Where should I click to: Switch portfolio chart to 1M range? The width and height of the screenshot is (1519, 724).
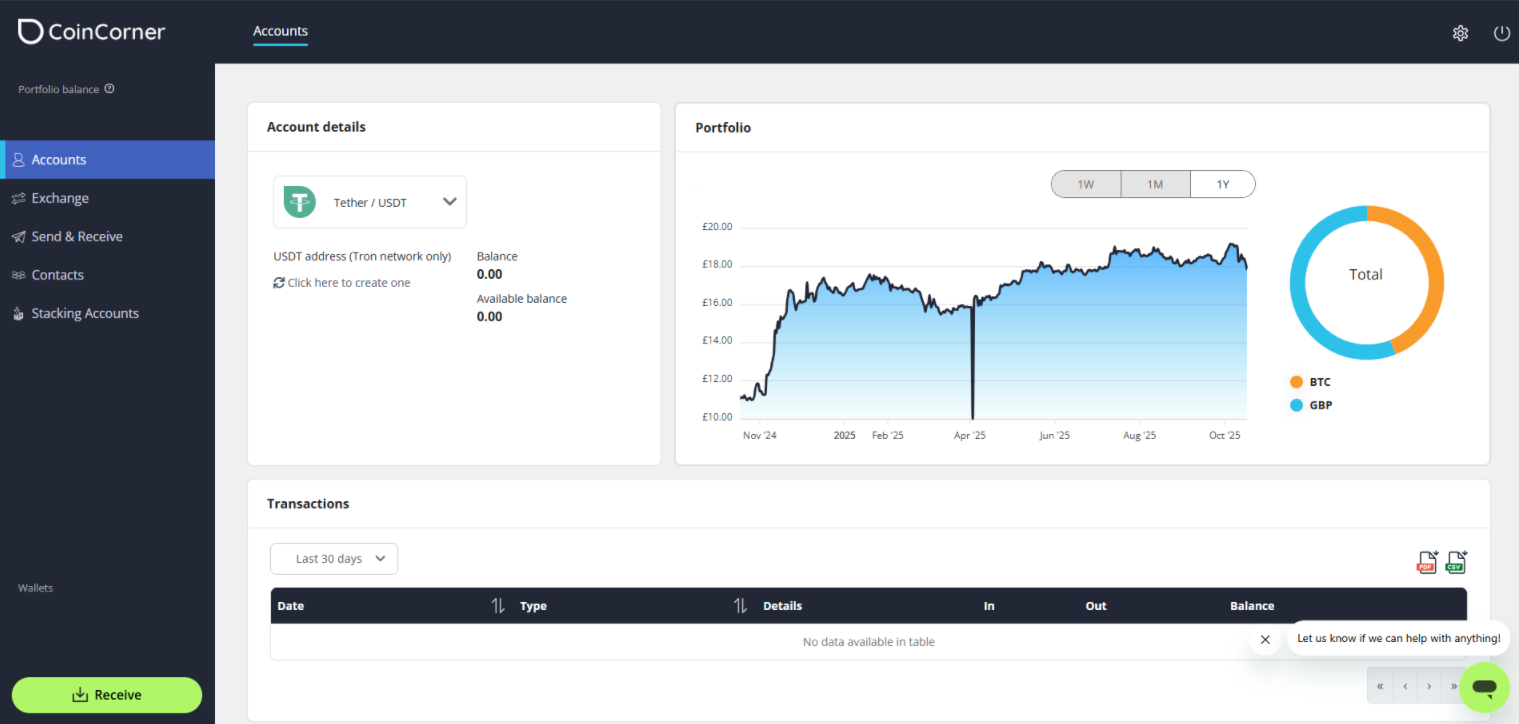click(x=1154, y=183)
